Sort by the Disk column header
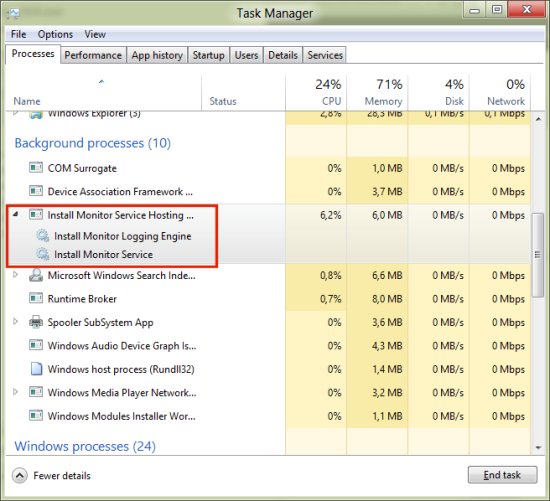This screenshot has width=550, height=501. coord(438,93)
